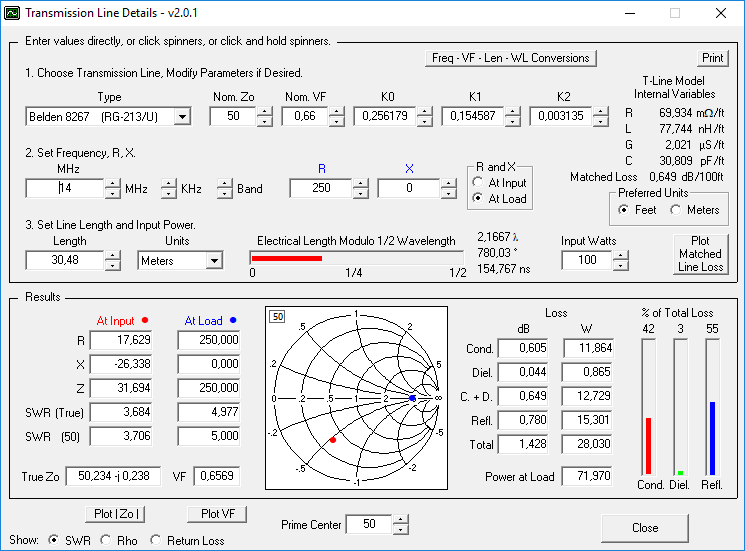
Task: Click the Input Watts field
Action: (587, 260)
